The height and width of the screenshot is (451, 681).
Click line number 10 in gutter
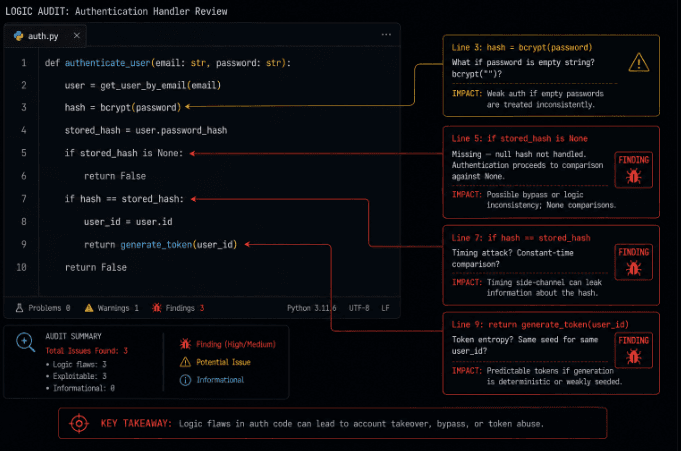21,267
